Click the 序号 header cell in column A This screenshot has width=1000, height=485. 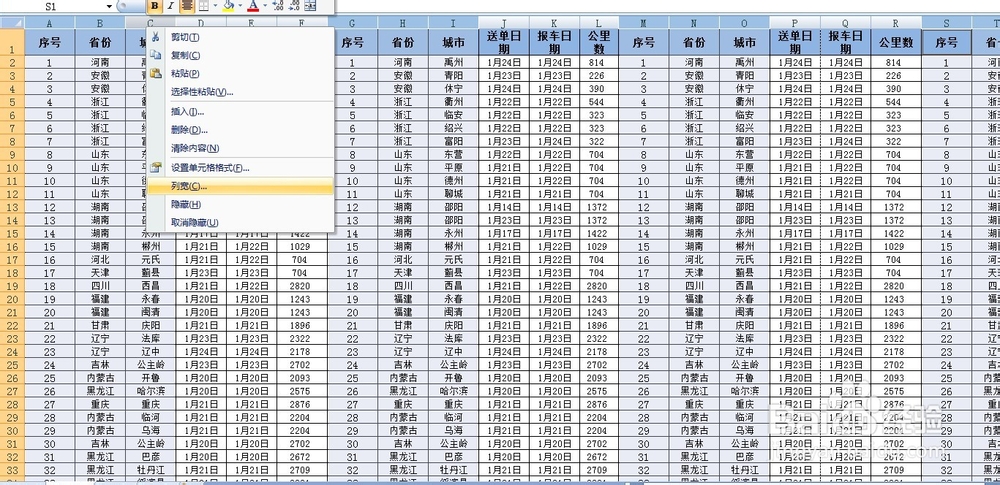point(50,43)
